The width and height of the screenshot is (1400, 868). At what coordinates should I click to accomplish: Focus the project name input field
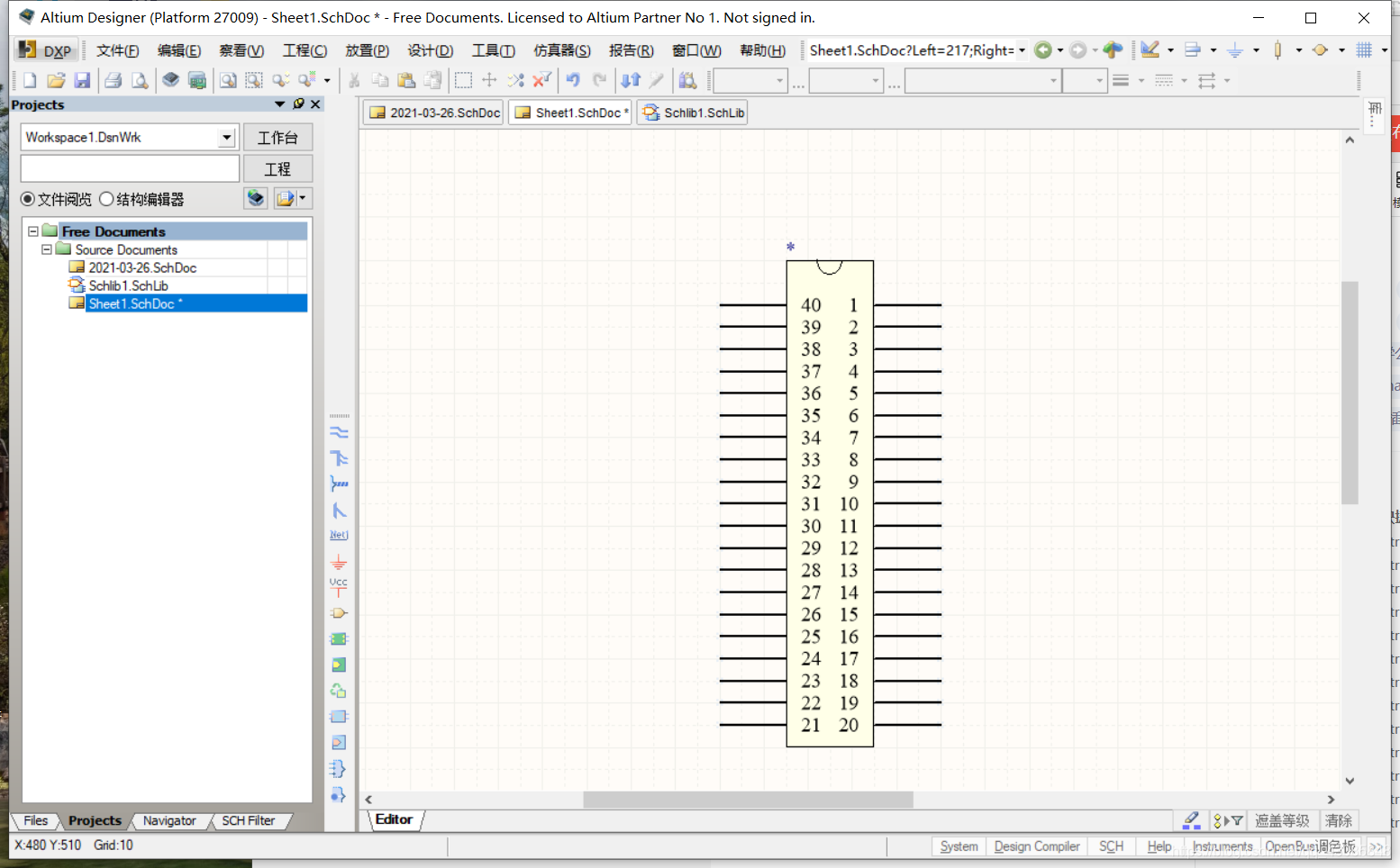(x=130, y=168)
